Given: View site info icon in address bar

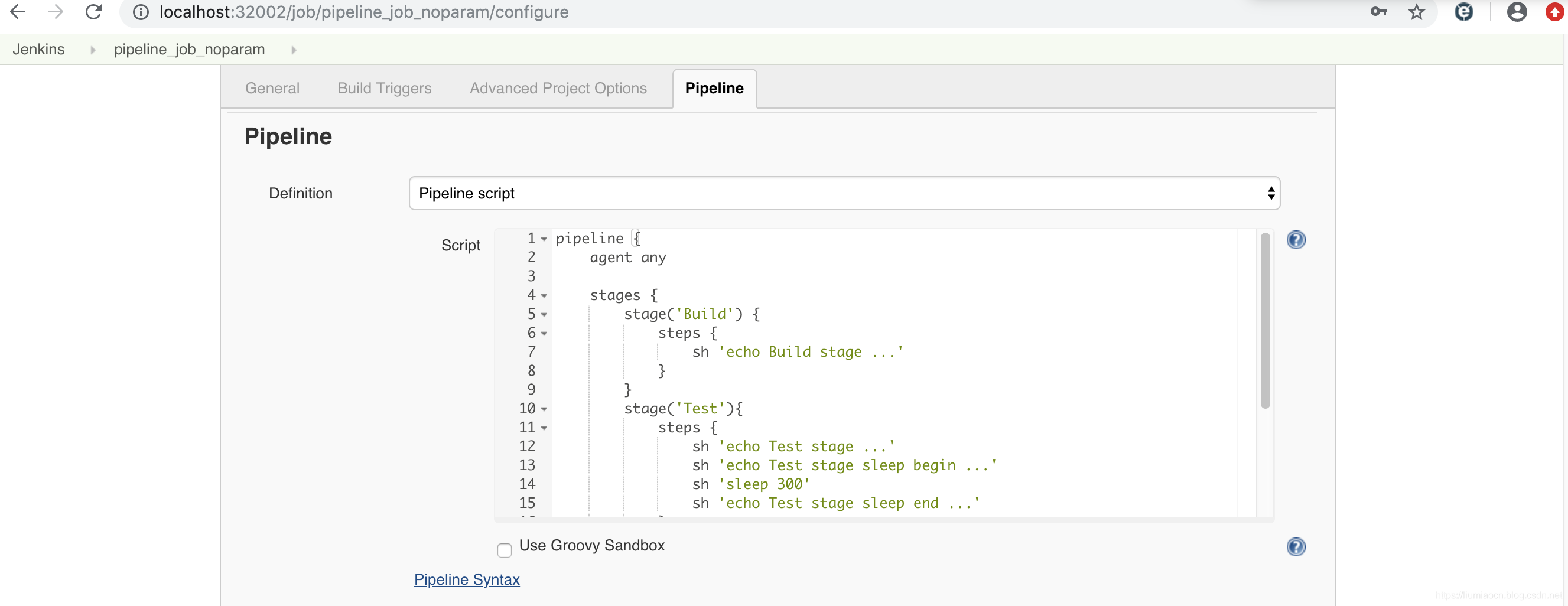Looking at the screenshot, I should [141, 12].
